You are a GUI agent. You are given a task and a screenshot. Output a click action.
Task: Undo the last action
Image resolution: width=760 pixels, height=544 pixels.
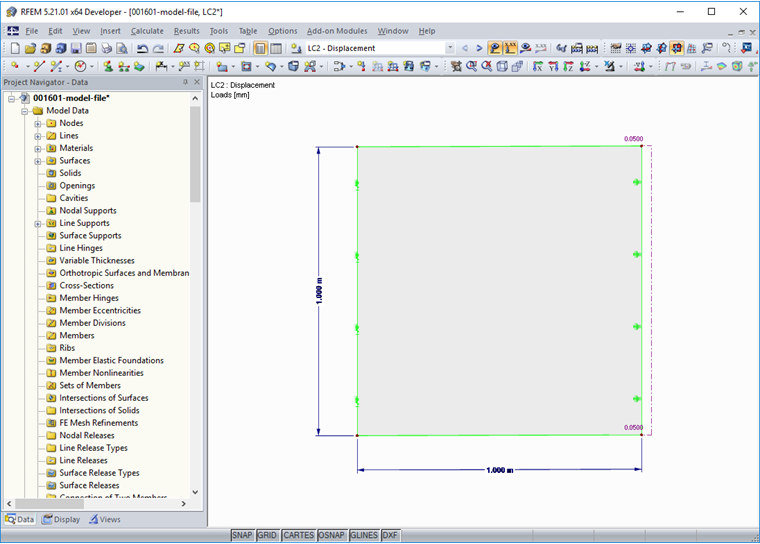point(142,48)
